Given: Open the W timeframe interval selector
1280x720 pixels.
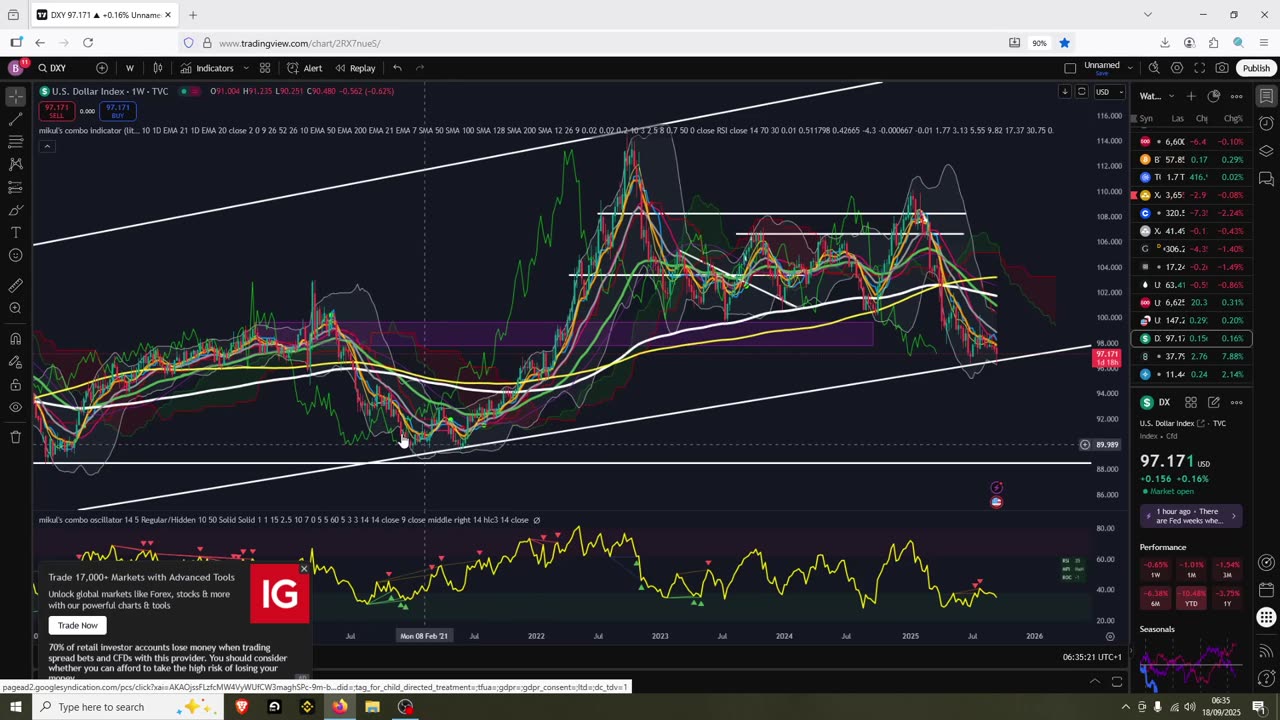Looking at the screenshot, I should 129,68.
